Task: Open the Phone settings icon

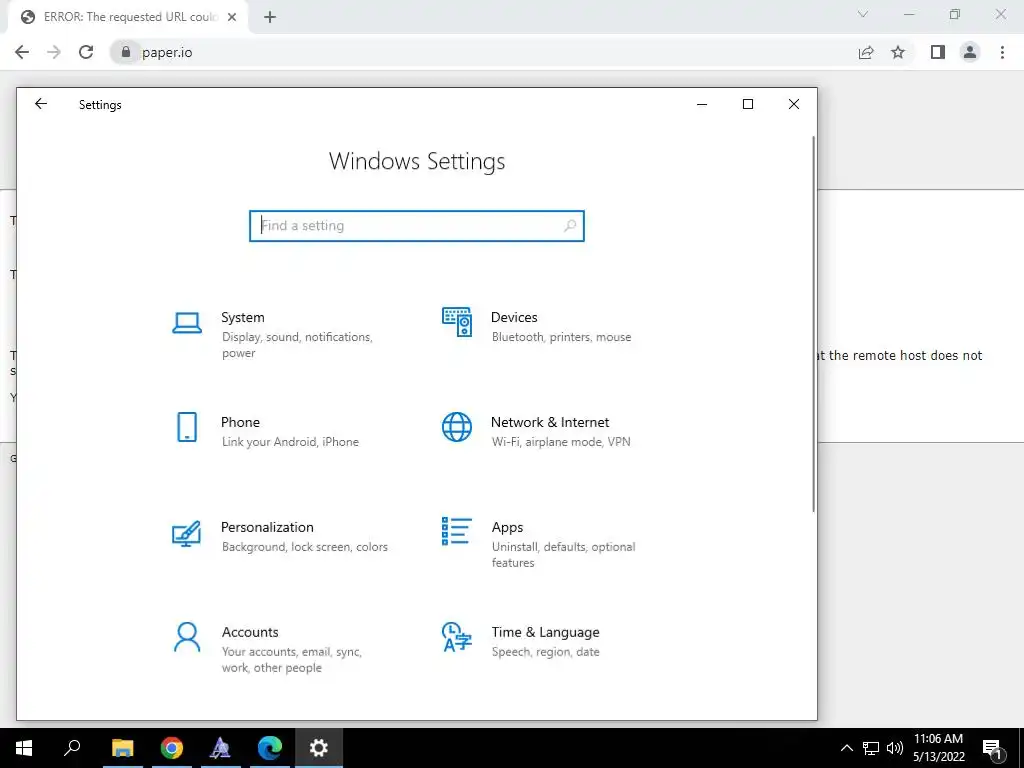Action: (187, 427)
